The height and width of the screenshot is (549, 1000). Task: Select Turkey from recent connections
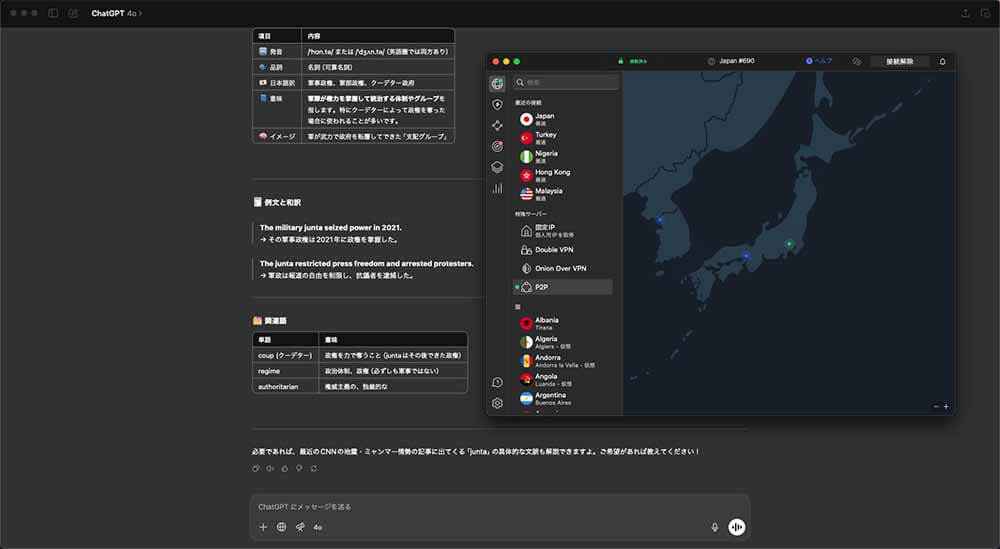pos(564,138)
